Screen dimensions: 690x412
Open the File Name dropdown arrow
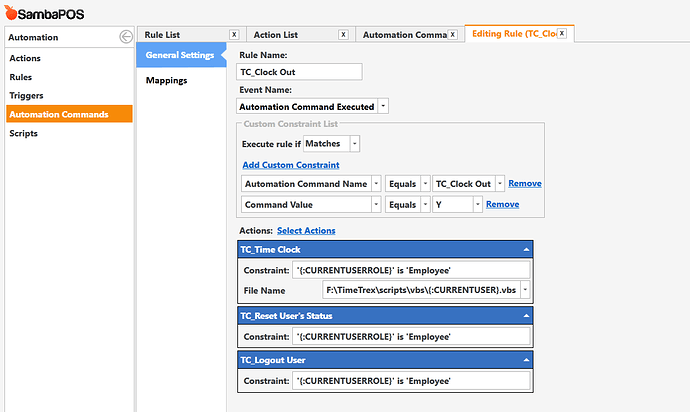point(525,290)
